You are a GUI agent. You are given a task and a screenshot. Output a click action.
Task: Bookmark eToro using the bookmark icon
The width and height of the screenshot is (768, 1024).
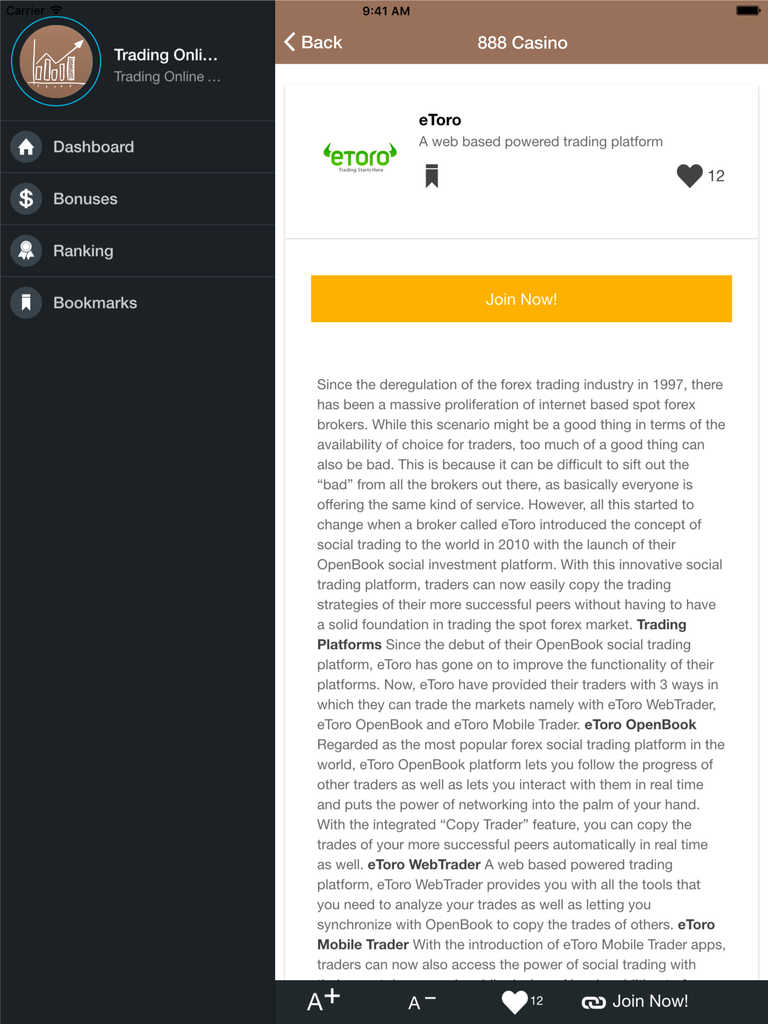431,176
